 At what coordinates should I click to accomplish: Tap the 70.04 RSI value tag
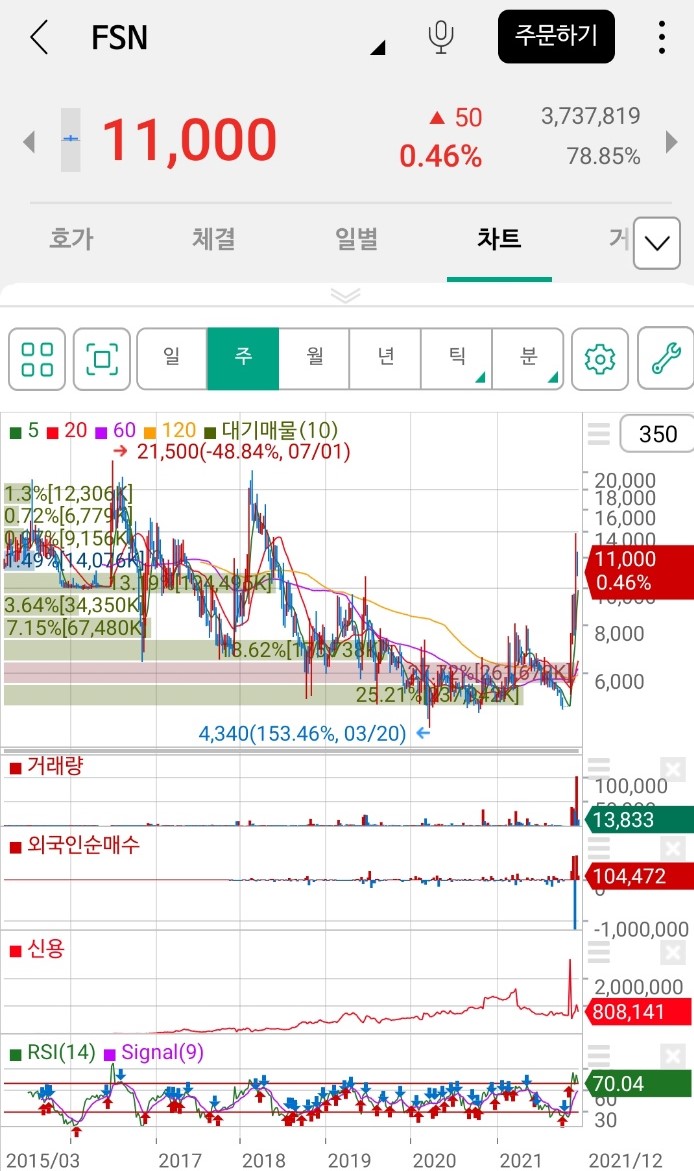[x=639, y=1083]
